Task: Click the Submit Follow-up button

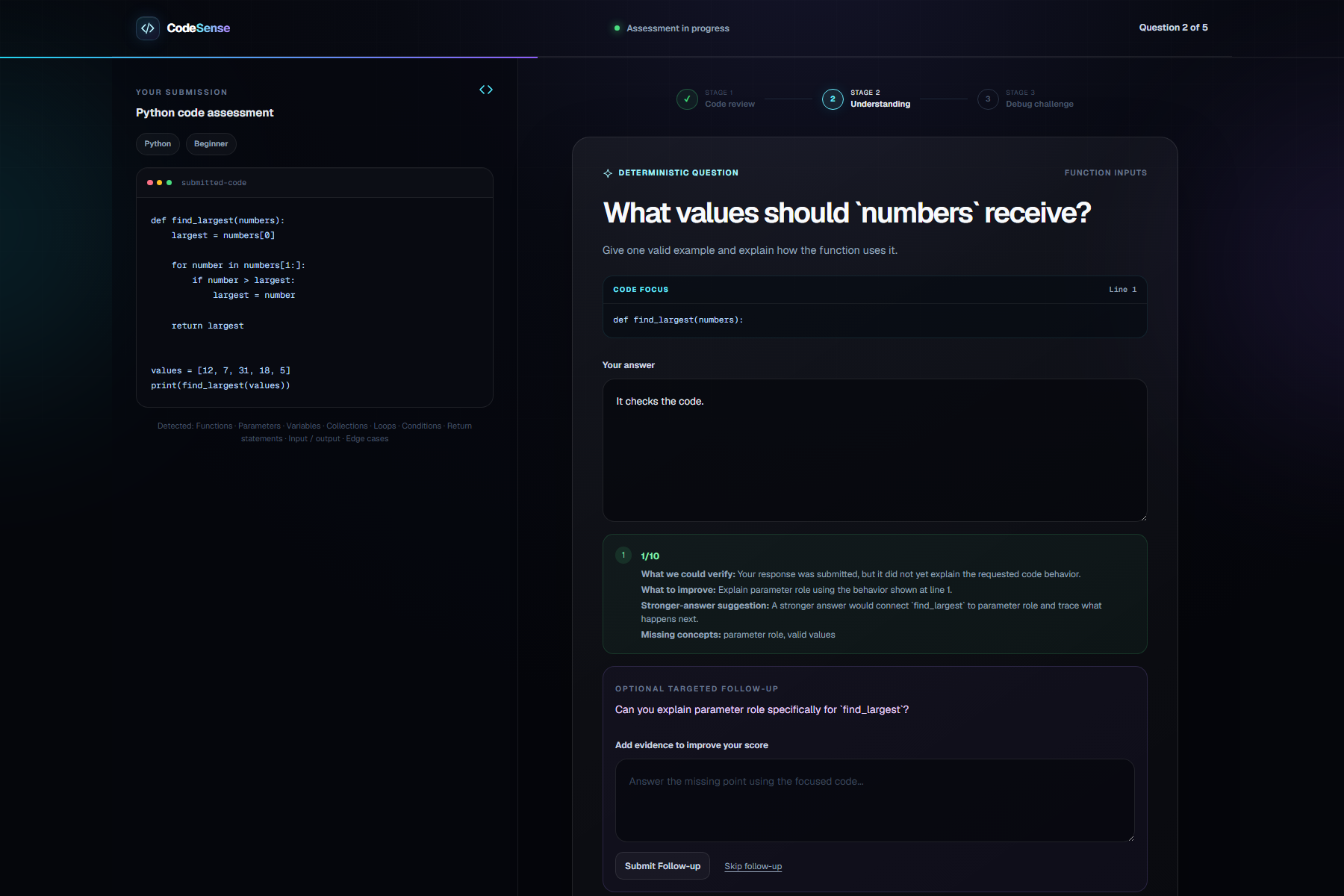Action: pyautogui.click(x=662, y=866)
